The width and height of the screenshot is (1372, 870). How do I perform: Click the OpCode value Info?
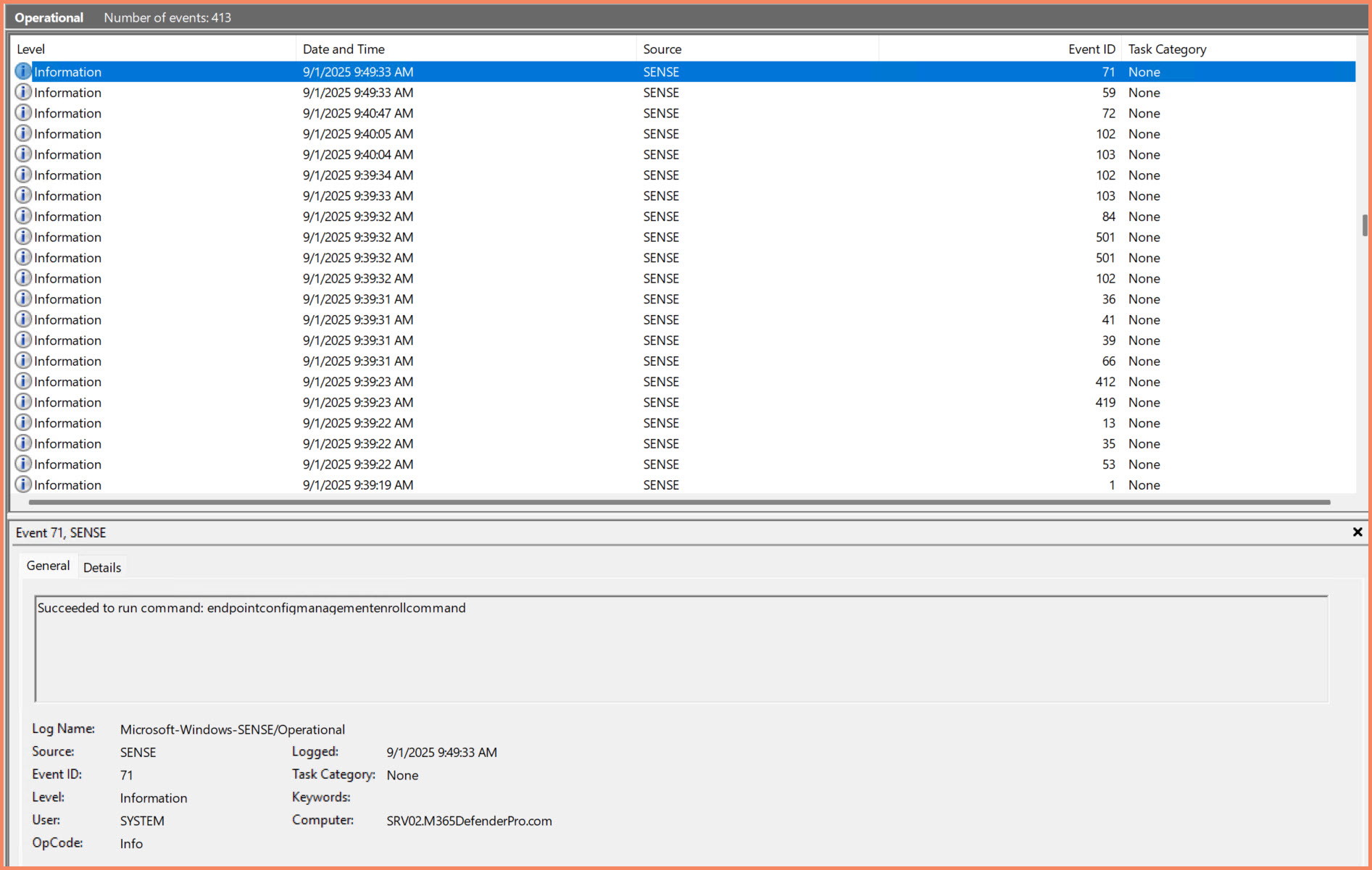click(x=131, y=843)
